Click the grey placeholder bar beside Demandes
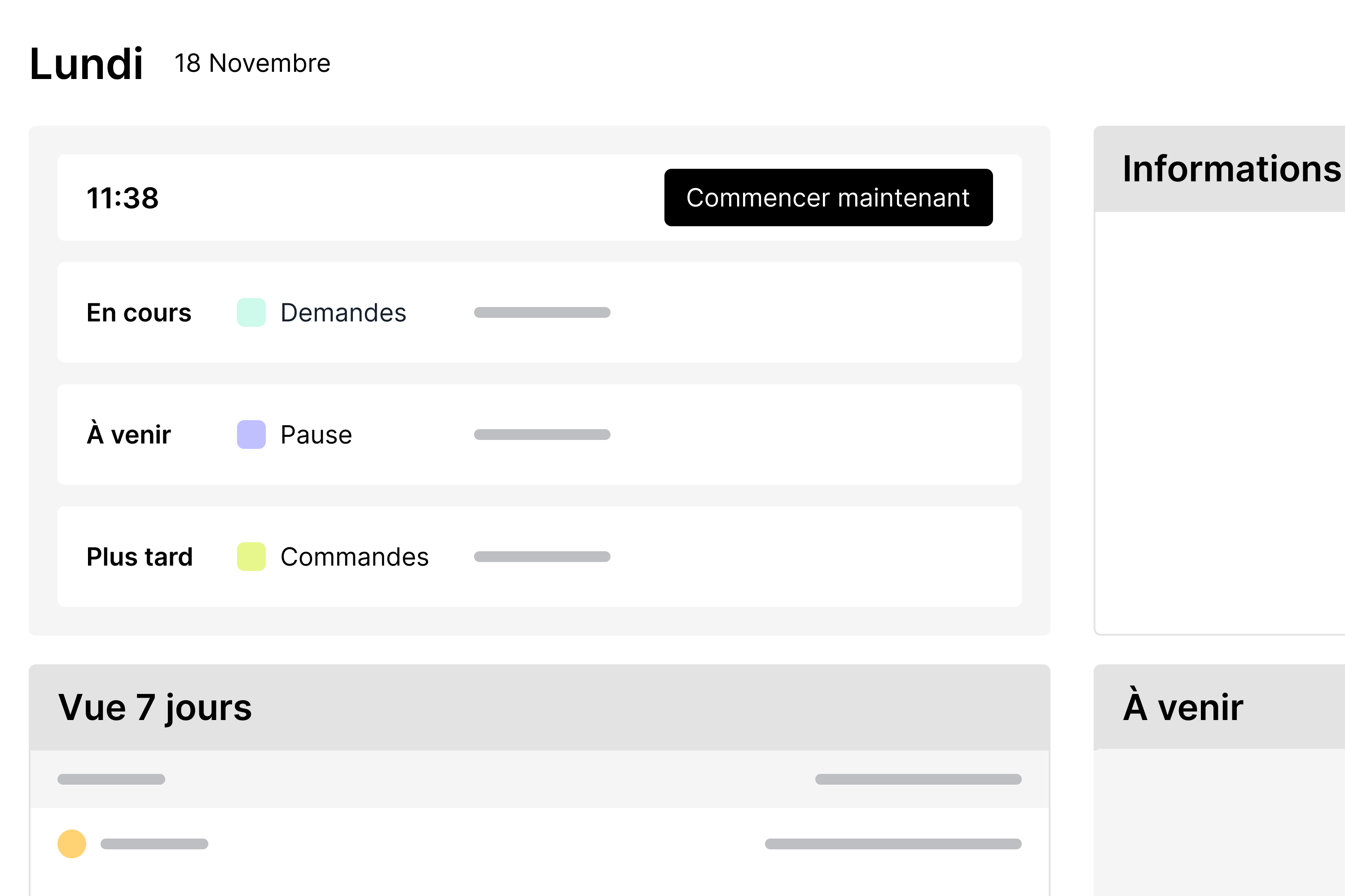The image size is (1345, 896). coord(542,312)
